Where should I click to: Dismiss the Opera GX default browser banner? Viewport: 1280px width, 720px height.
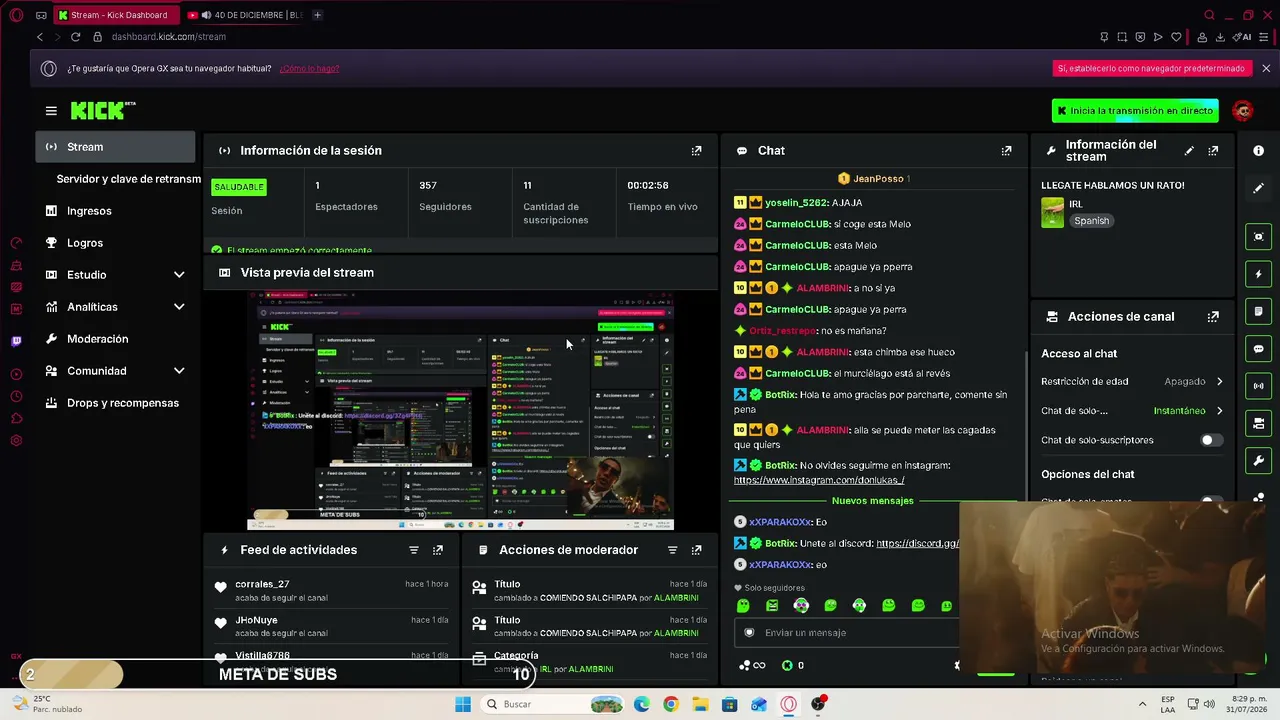pyautogui.click(x=1266, y=69)
